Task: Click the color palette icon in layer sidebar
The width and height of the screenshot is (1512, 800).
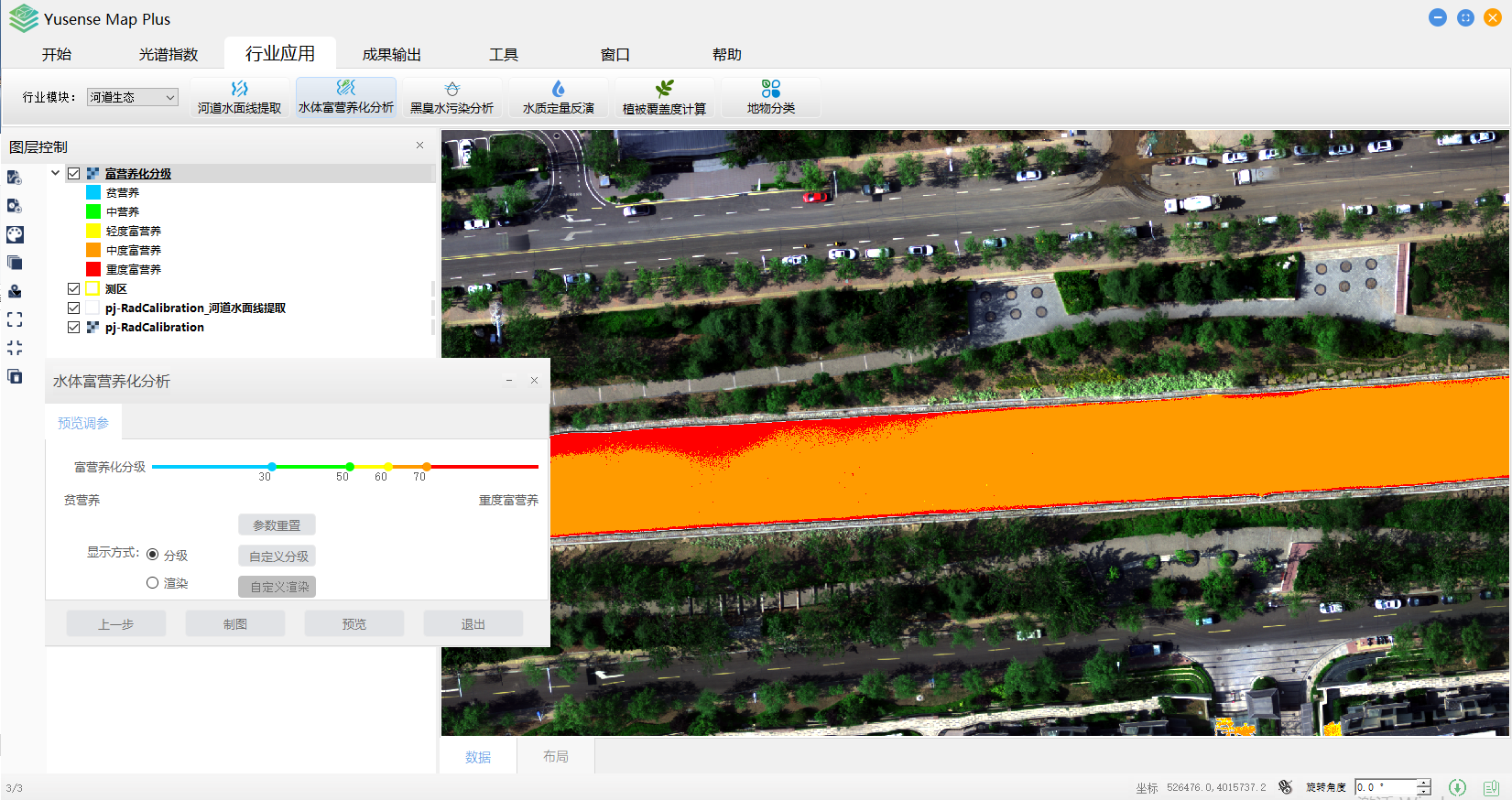Action: [15, 234]
